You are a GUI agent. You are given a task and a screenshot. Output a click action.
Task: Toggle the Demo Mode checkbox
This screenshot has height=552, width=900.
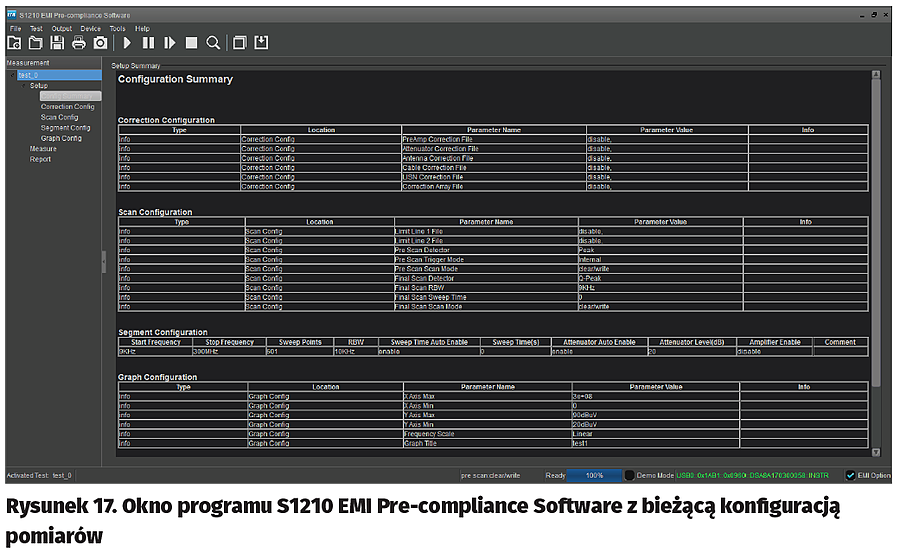(x=631, y=475)
